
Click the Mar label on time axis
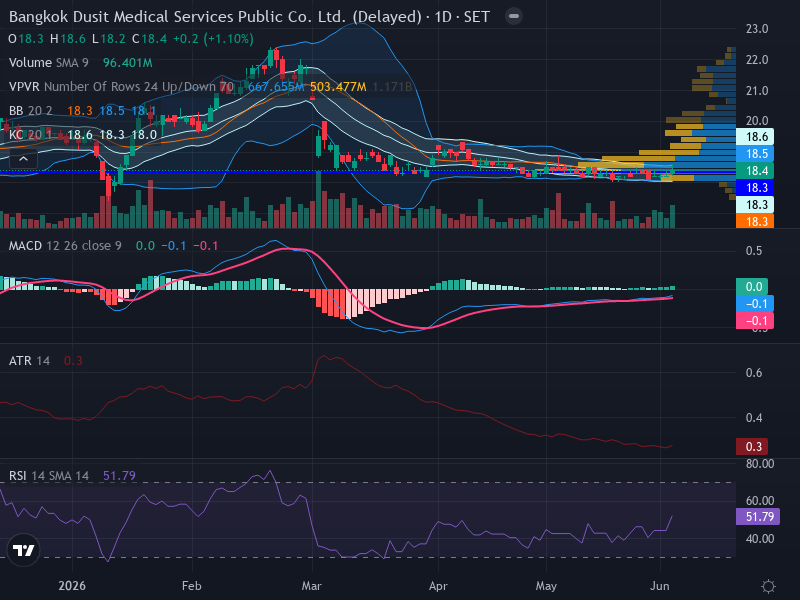click(311, 586)
